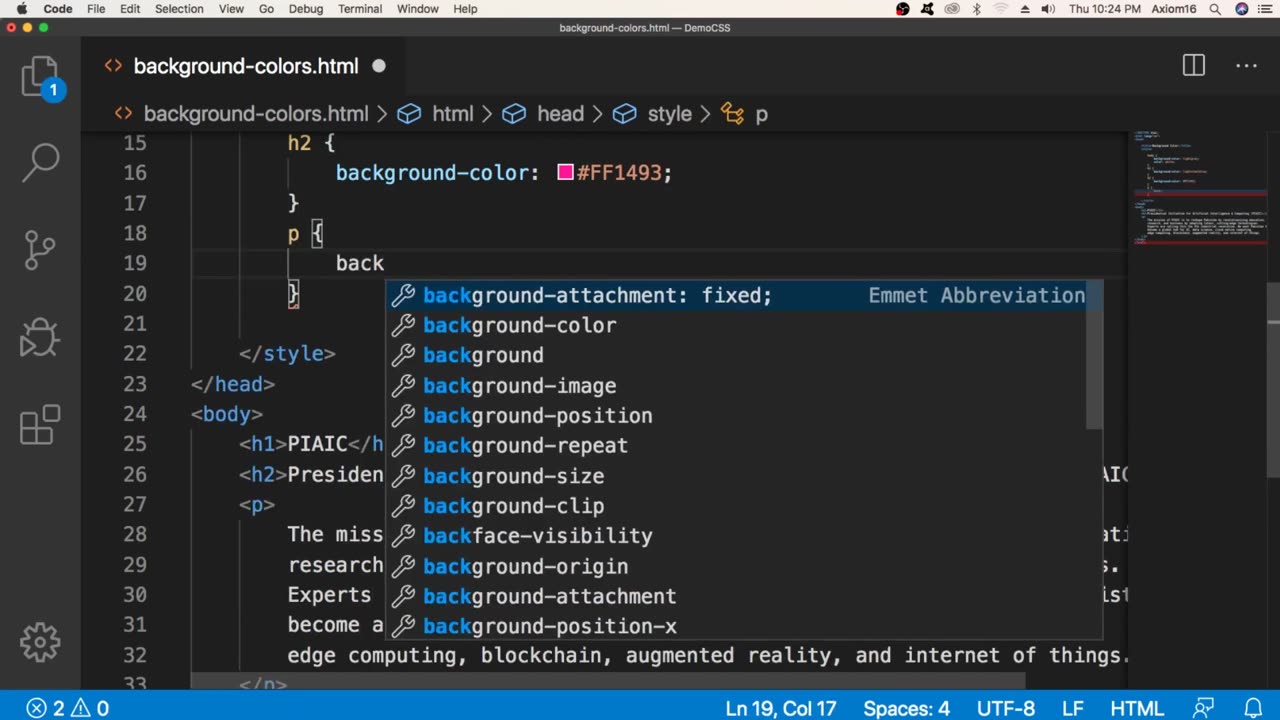Open the Window menu
Viewport: 1280px width, 720px height.
coord(418,9)
